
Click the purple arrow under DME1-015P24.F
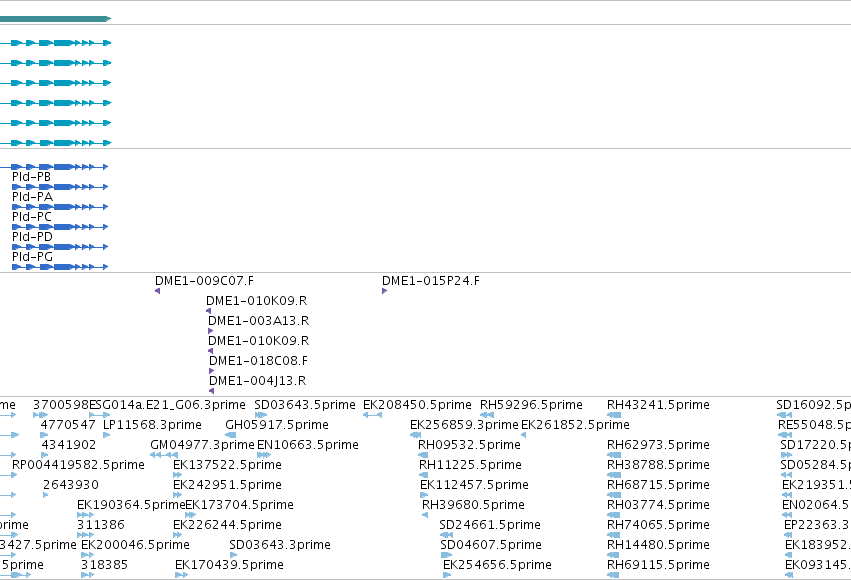[384, 291]
